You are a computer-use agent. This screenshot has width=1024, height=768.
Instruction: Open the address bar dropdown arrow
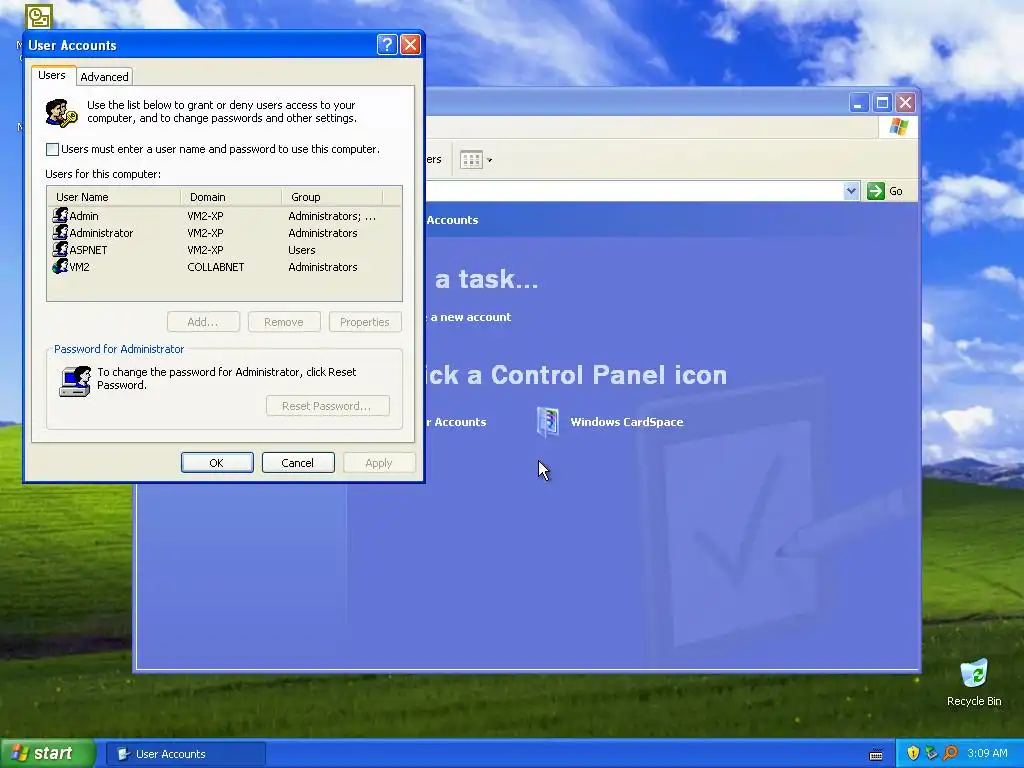pos(851,191)
